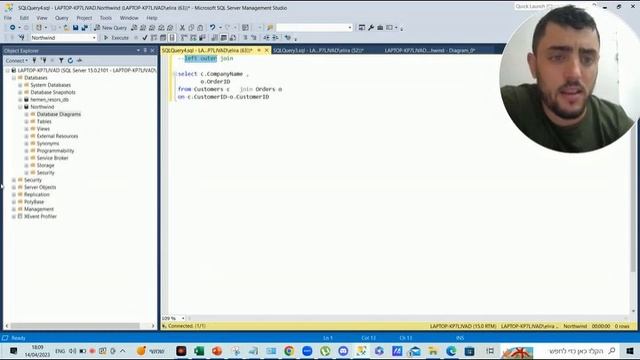Open PowerPoint from the taskbar
The height and width of the screenshot is (360, 640).
(x=217, y=351)
